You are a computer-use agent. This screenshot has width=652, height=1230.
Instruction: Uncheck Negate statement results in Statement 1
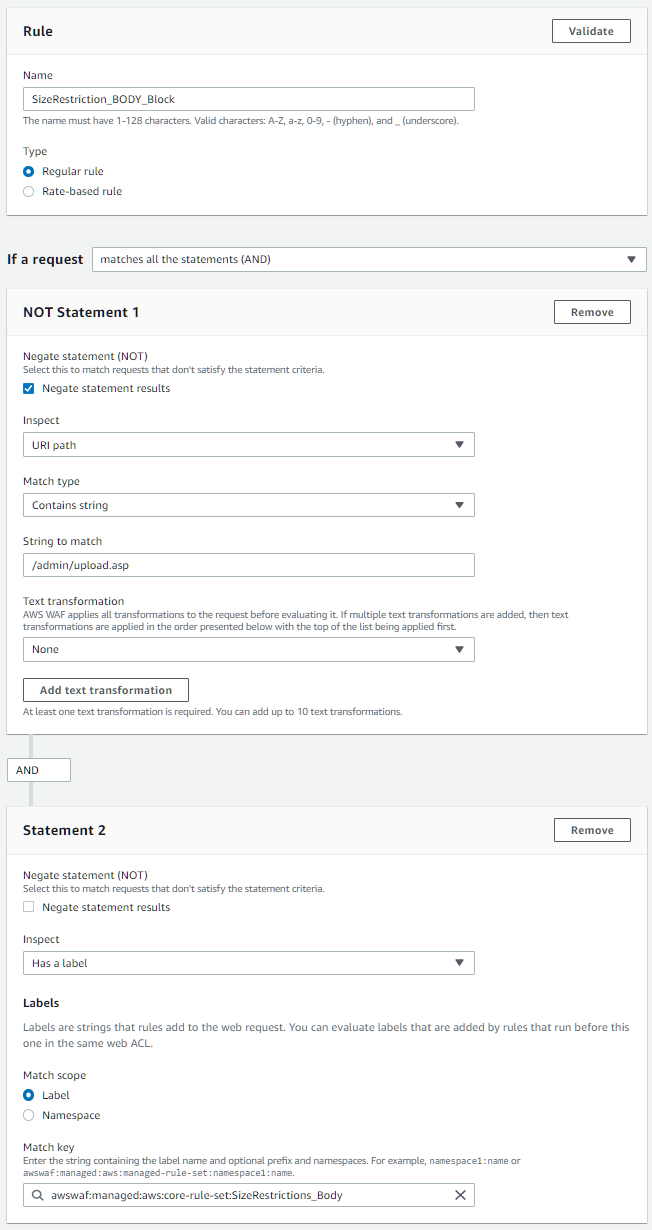(x=28, y=388)
